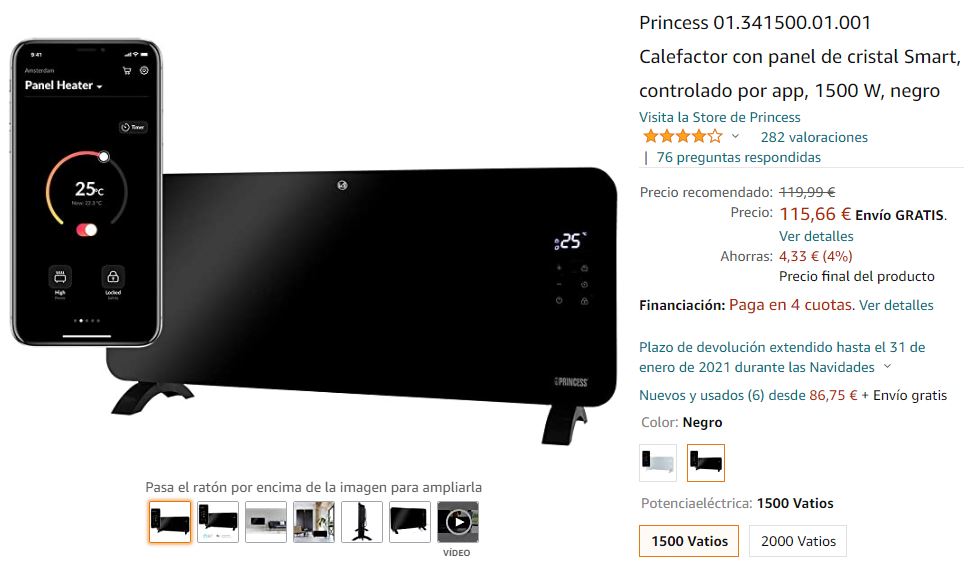Choose the white color swatch

click(658, 463)
